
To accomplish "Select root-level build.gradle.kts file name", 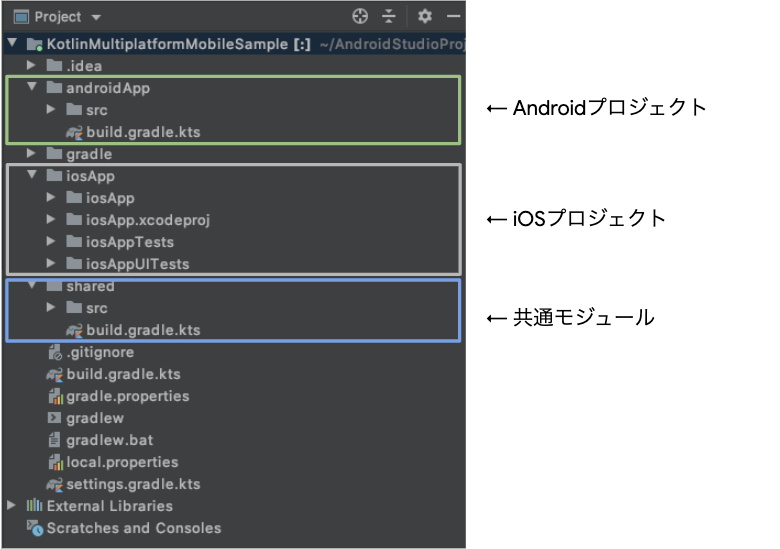I will point(123,374).
